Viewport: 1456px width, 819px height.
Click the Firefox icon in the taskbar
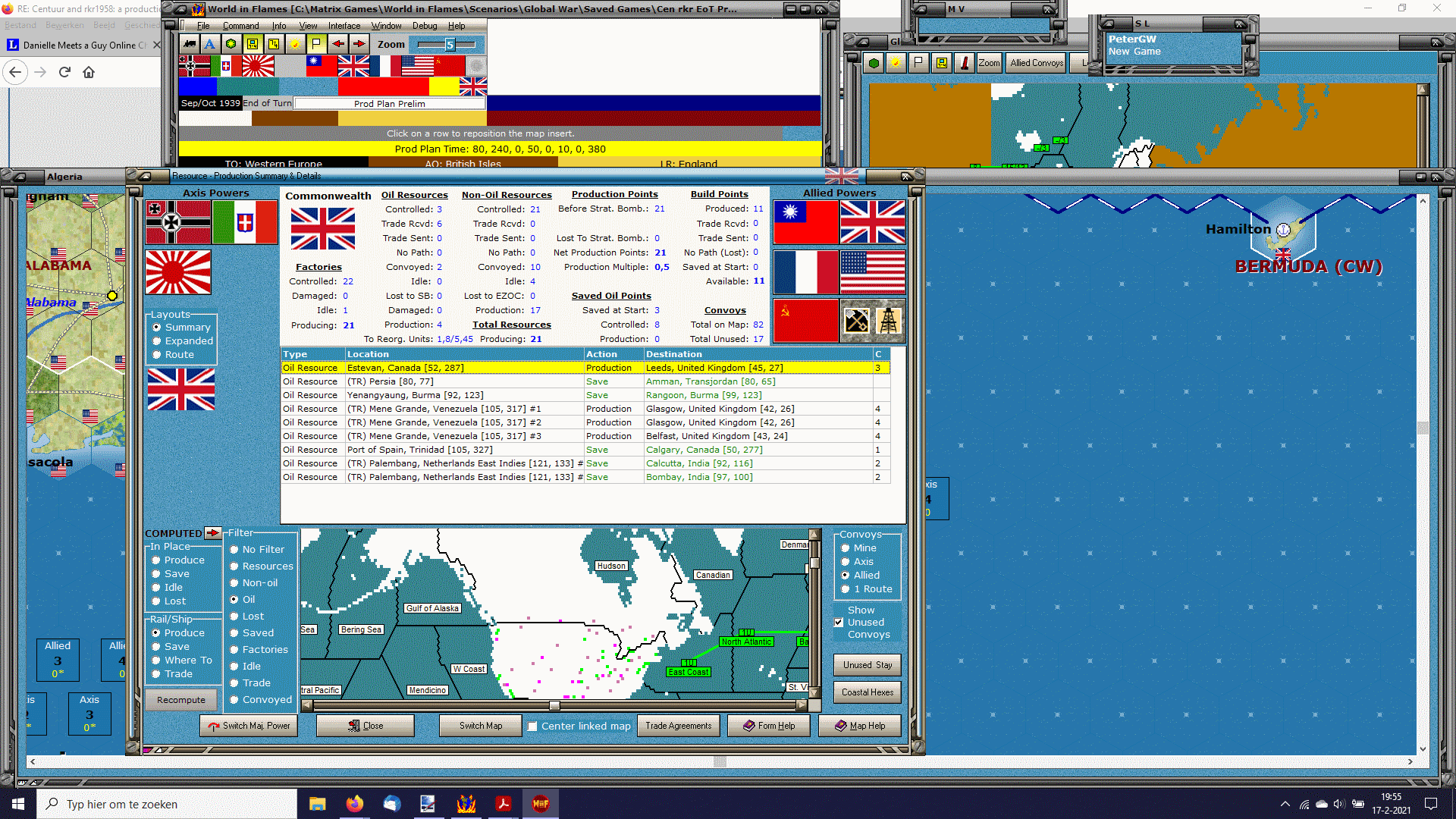click(354, 804)
